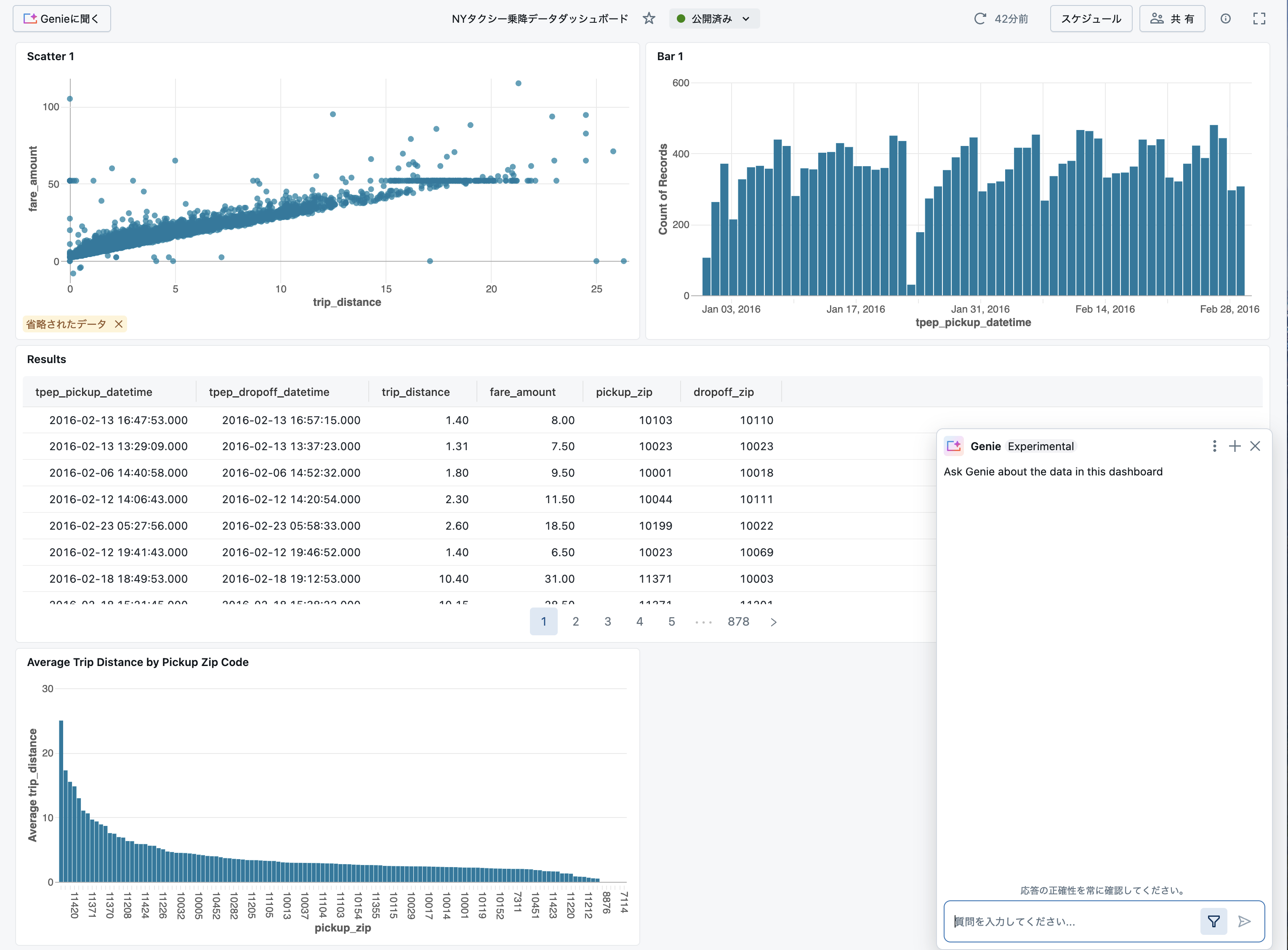
Task: Refresh the dashboard data
Action: (x=979, y=19)
